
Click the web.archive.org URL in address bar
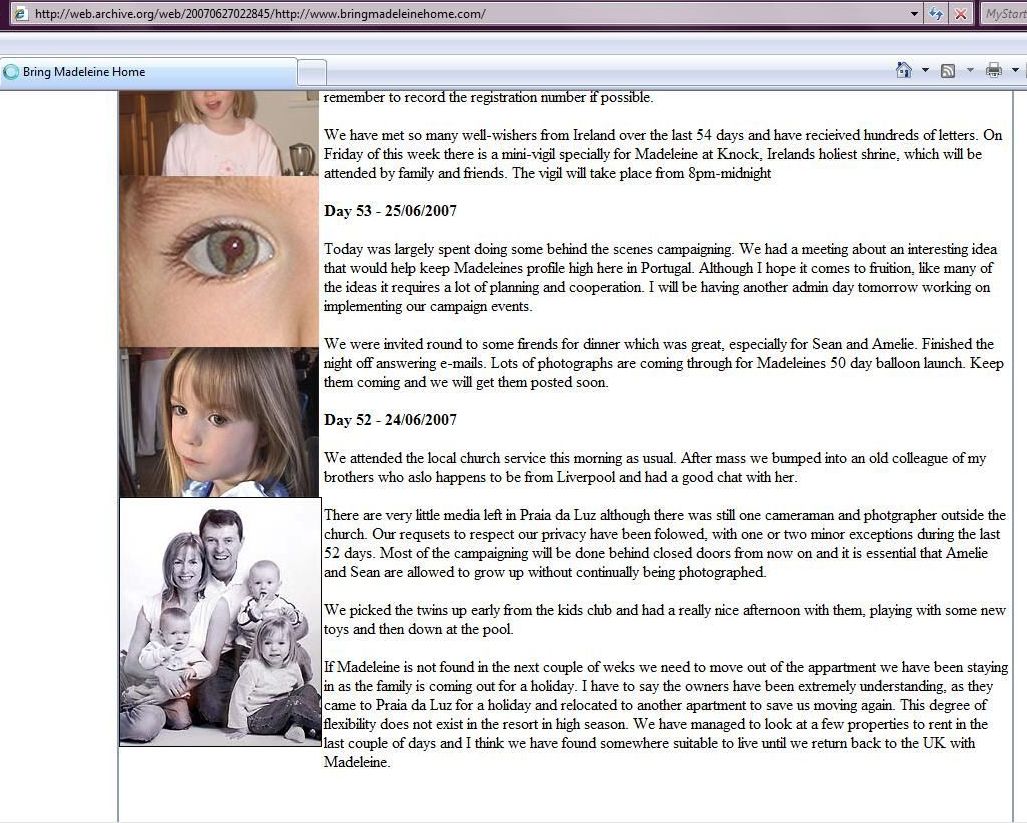click(x=260, y=14)
